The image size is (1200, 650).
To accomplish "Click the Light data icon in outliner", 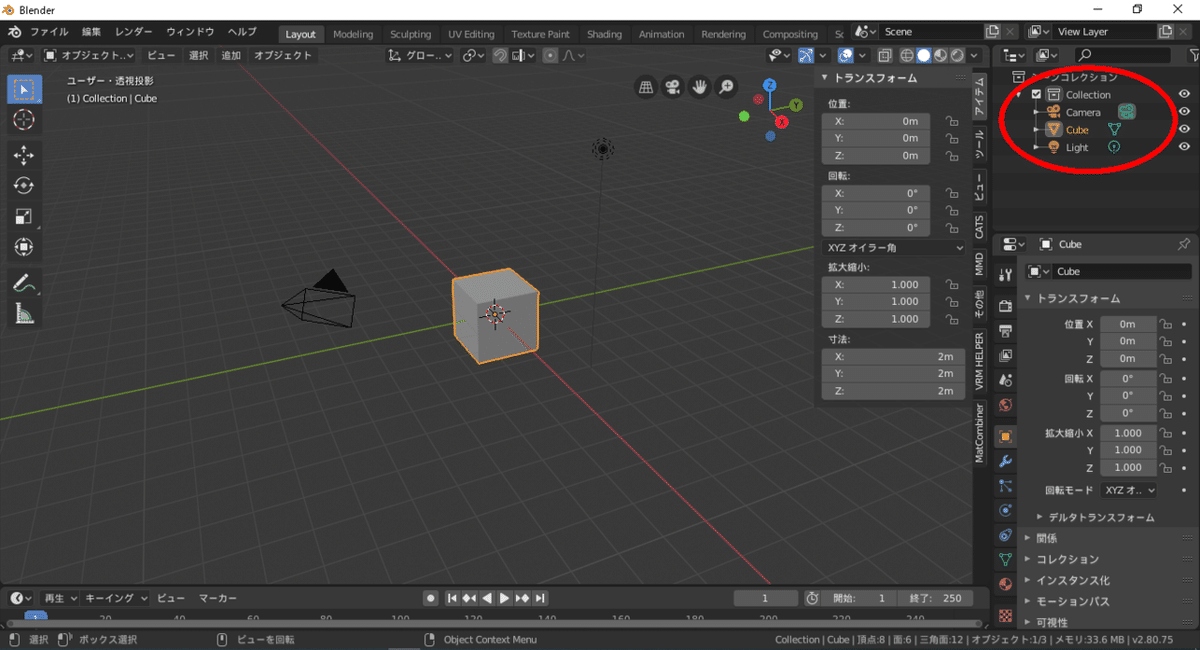I will click(x=1113, y=147).
